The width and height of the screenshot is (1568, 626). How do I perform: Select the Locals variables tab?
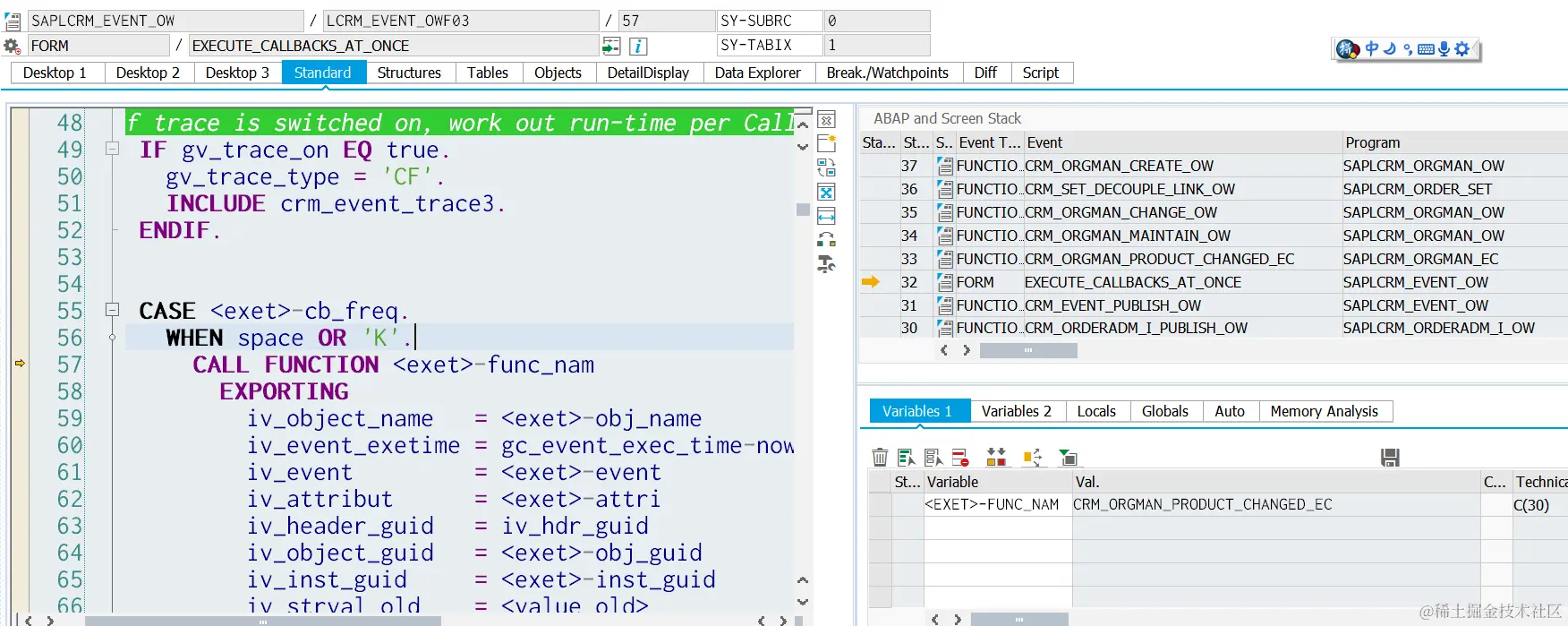1096,411
